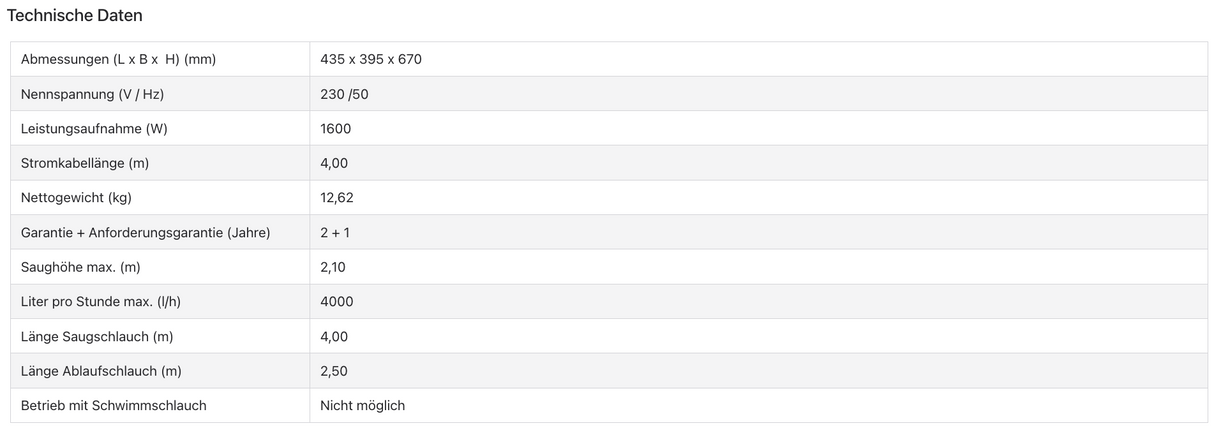Click the 'Länge Saugschlauch (m)' label
The height and width of the screenshot is (435, 1214).
(97, 337)
